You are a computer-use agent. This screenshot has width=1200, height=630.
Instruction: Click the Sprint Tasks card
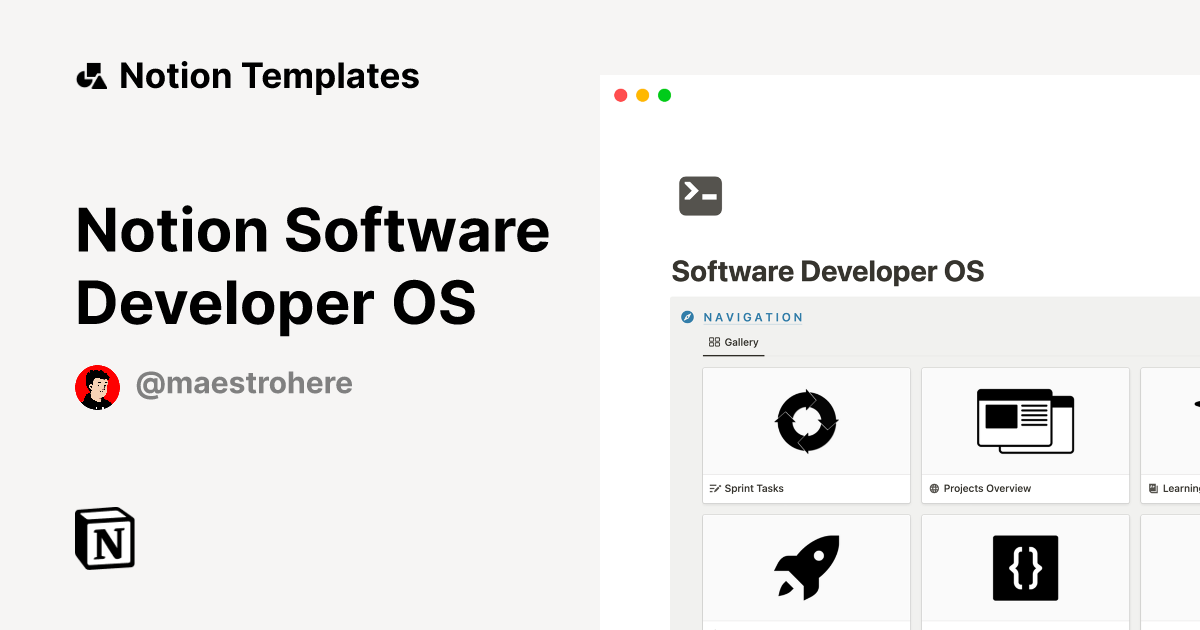tap(806, 435)
